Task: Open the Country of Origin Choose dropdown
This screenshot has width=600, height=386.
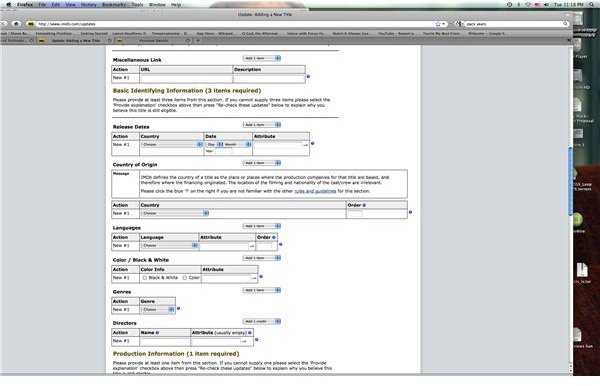Action: 175,213
